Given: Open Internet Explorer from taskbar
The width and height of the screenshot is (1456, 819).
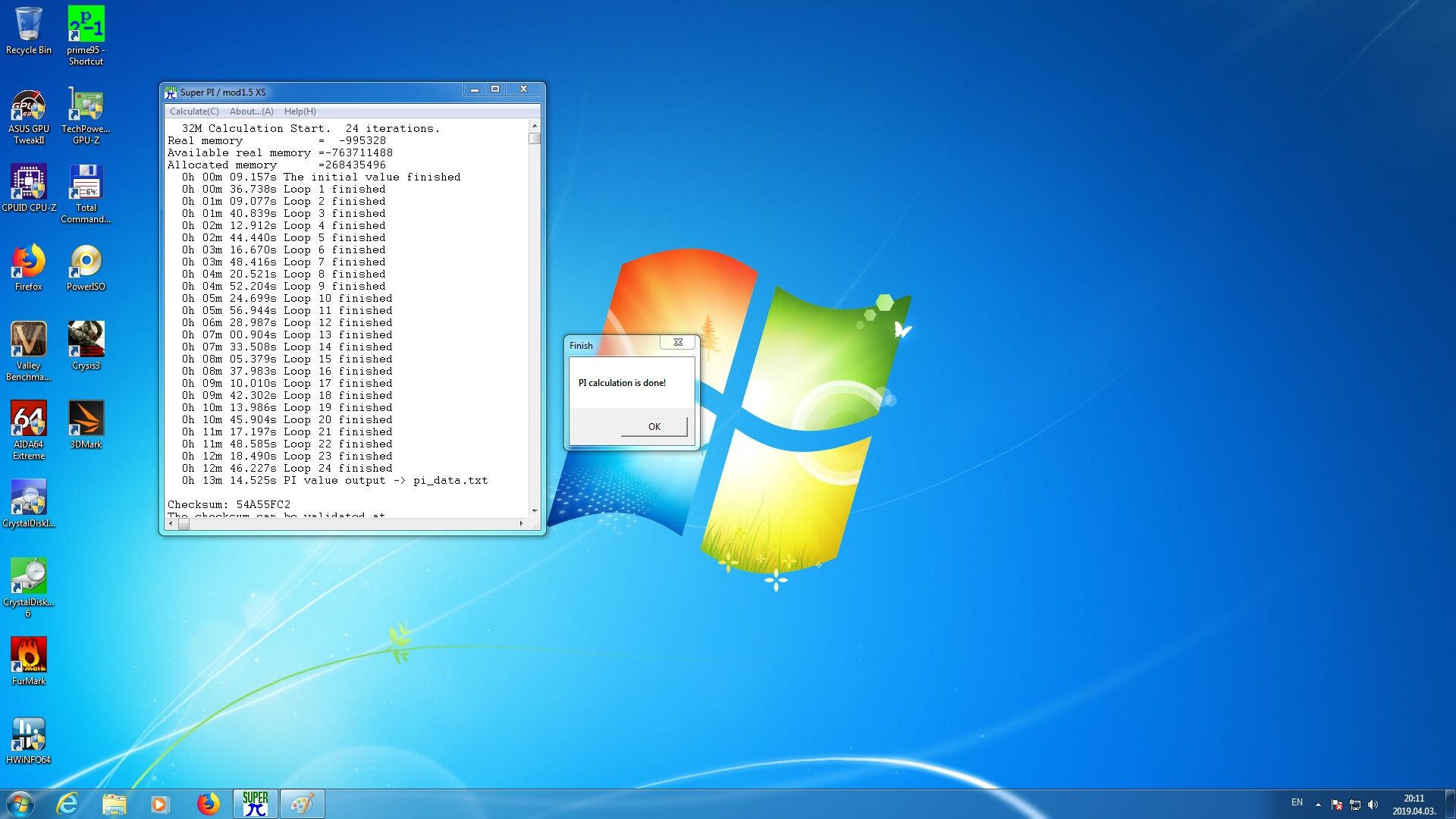Looking at the screenshot, I should click(67, 804).
